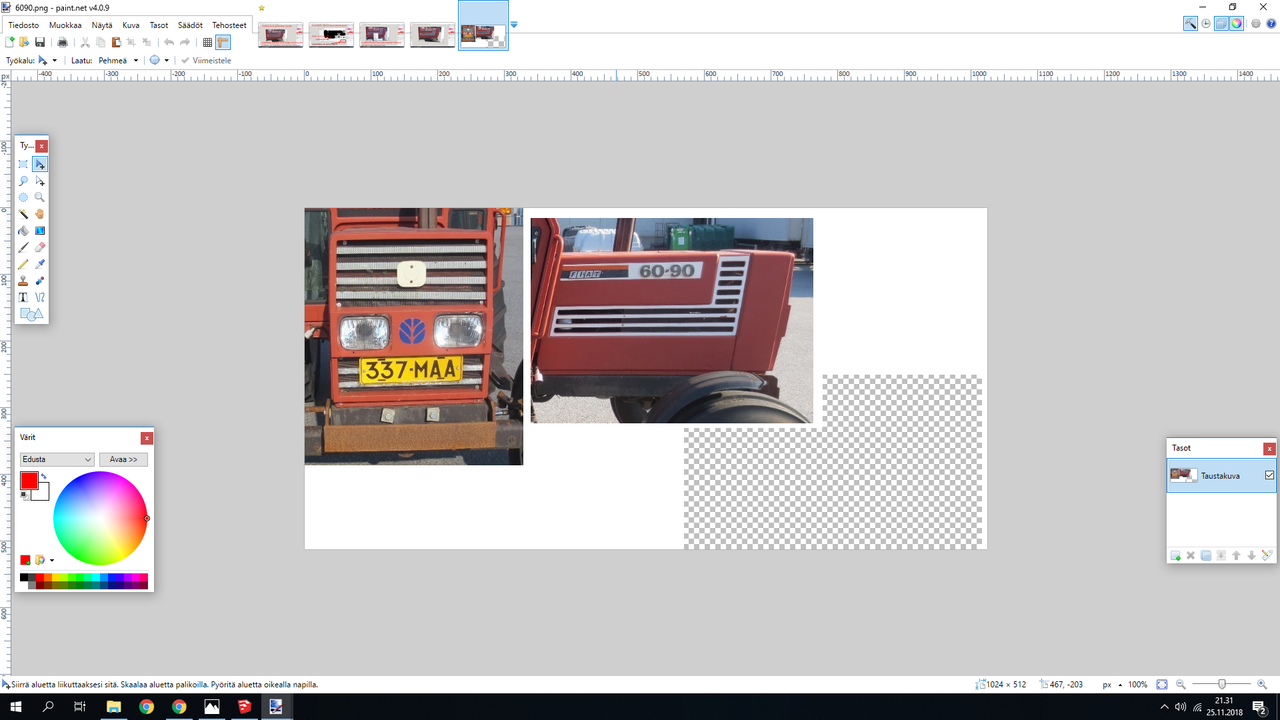Toggle pixel grid display
This screenshot has width=1280, height=720.
coord(207,42)
